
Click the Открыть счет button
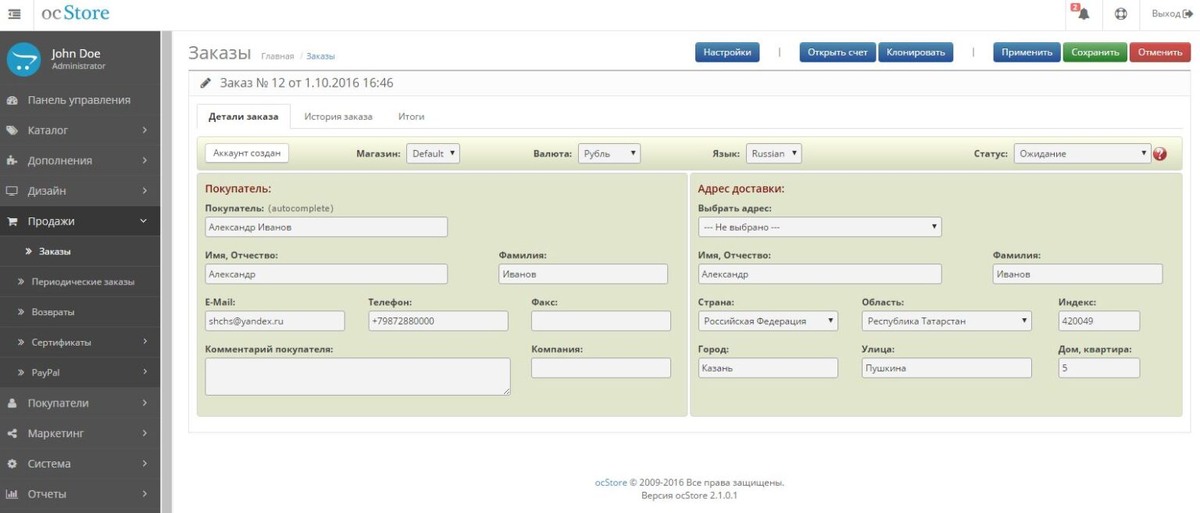838,52
